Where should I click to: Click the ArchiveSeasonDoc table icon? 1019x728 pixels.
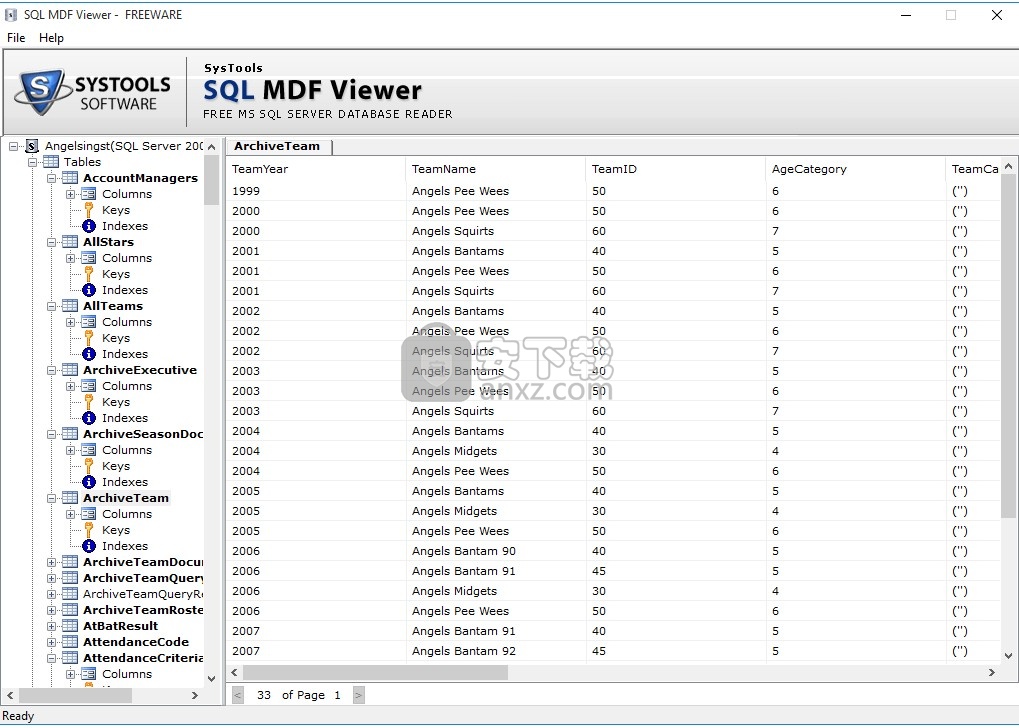click(70, 434)
